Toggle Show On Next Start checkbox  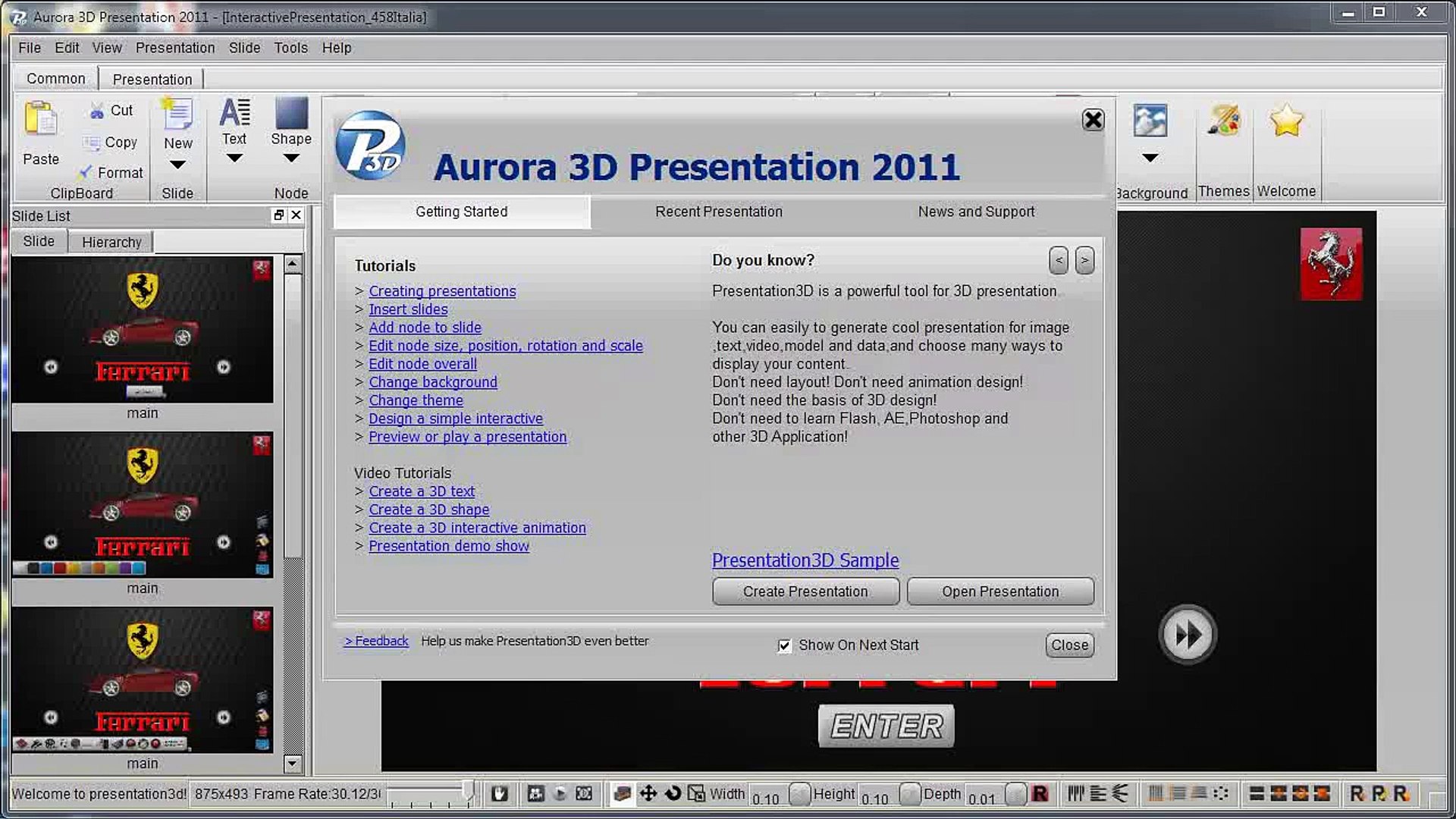pyautogui.click(x=784, y=646)
